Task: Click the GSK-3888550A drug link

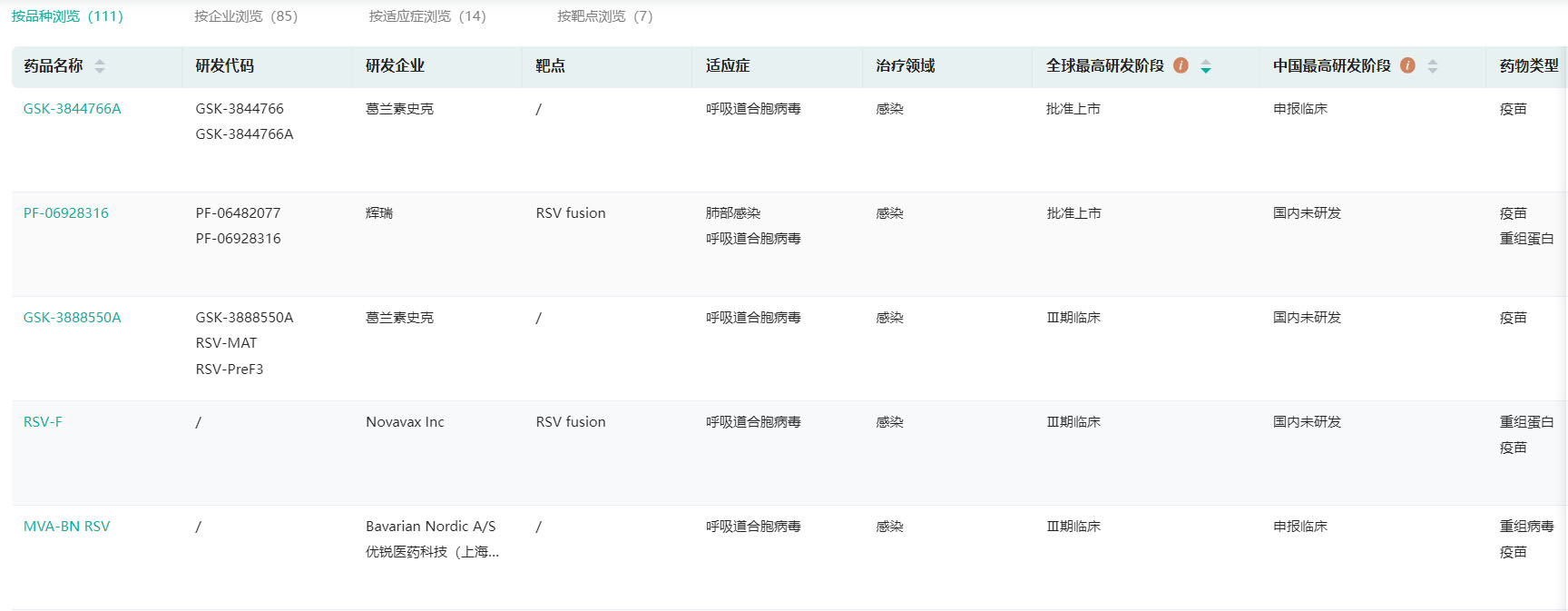Action: pos(73,318)
